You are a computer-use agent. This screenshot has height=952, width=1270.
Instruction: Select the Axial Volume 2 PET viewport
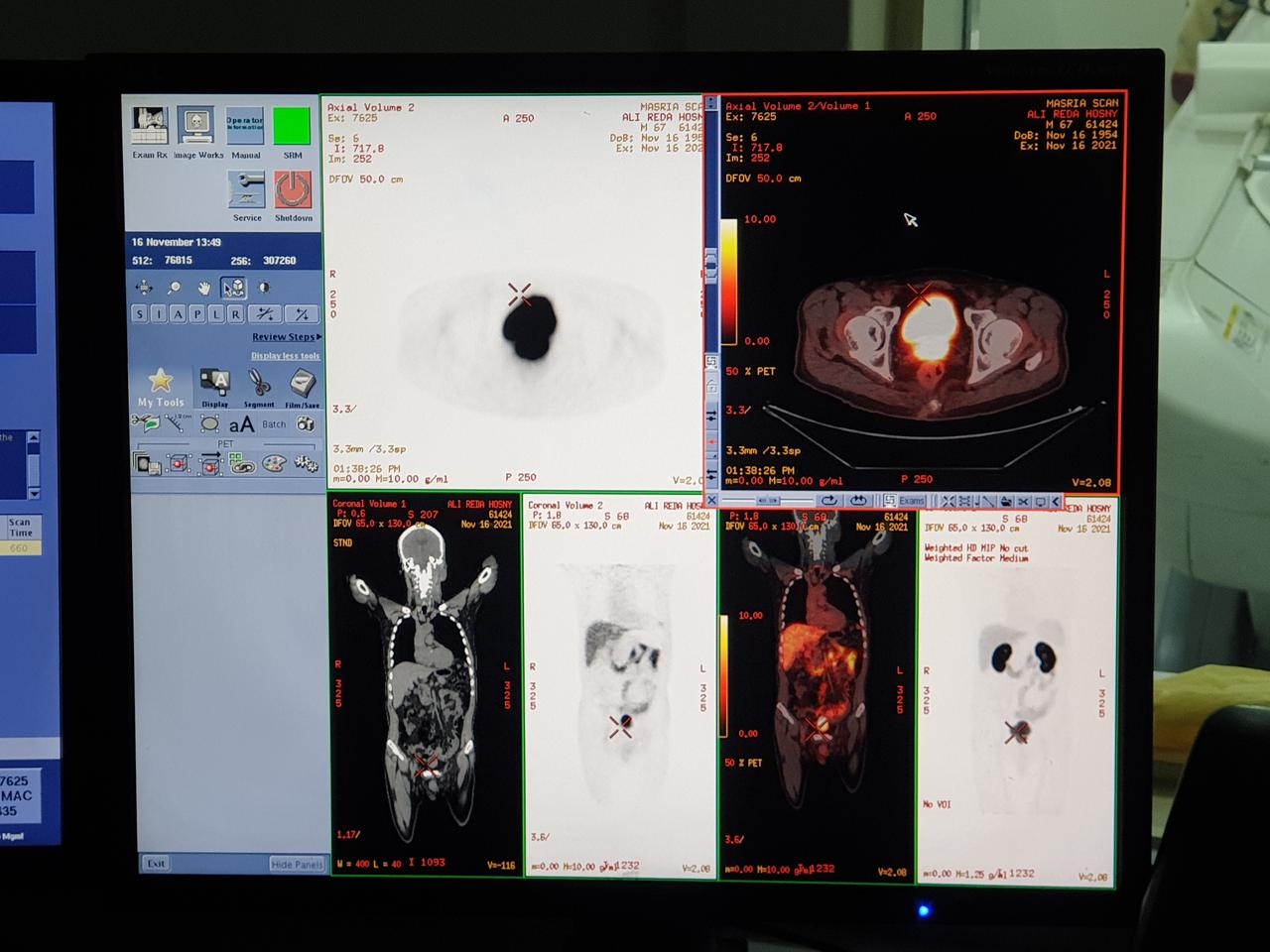tap(514, 293)
